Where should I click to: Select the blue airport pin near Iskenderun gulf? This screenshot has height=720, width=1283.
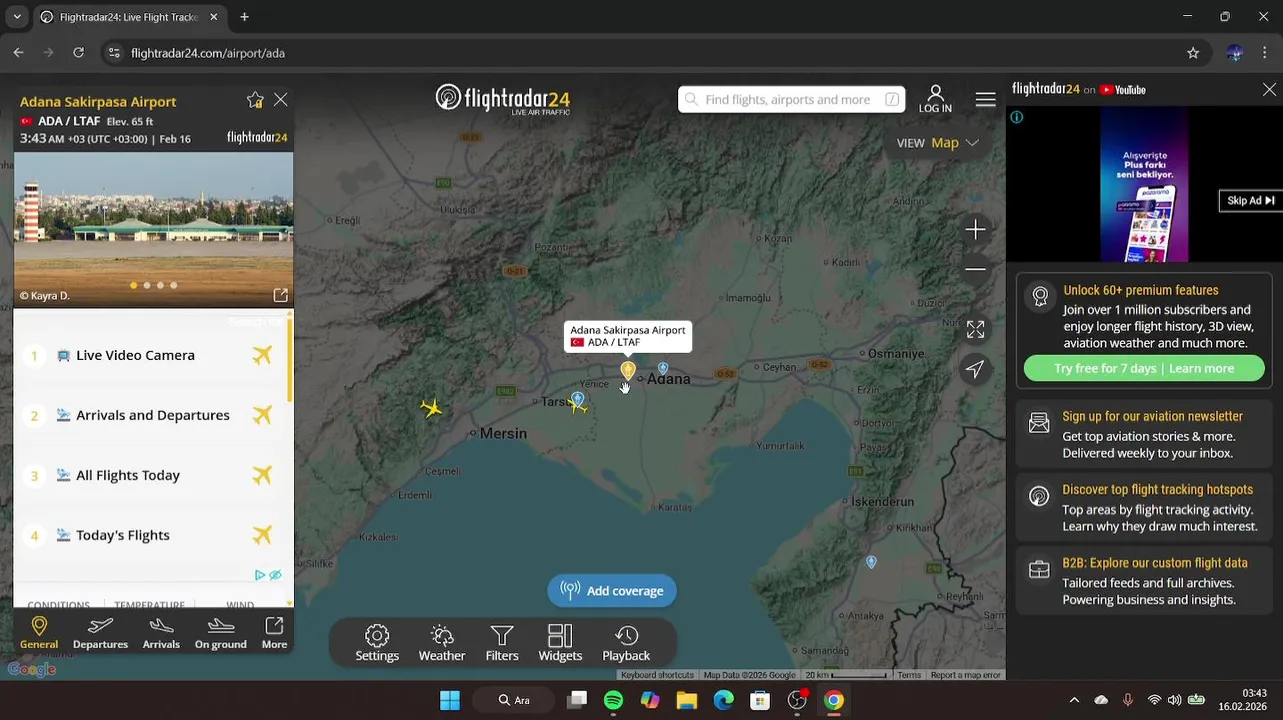point(871,562)
